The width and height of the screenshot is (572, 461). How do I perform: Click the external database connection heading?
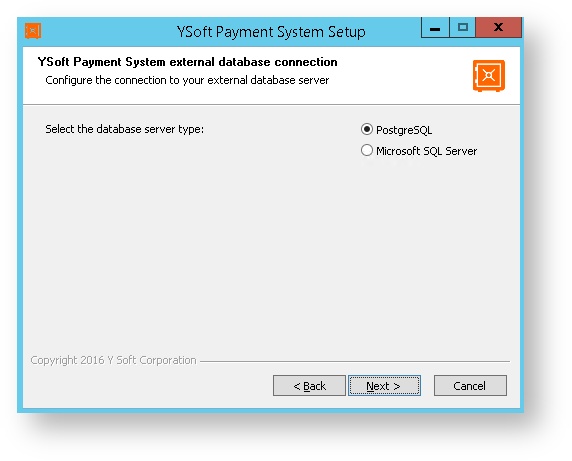(187, 62)
